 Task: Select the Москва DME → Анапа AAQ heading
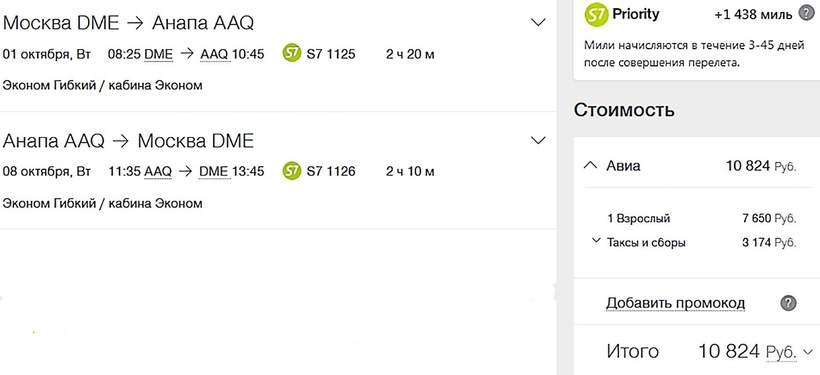pos(129,23)
